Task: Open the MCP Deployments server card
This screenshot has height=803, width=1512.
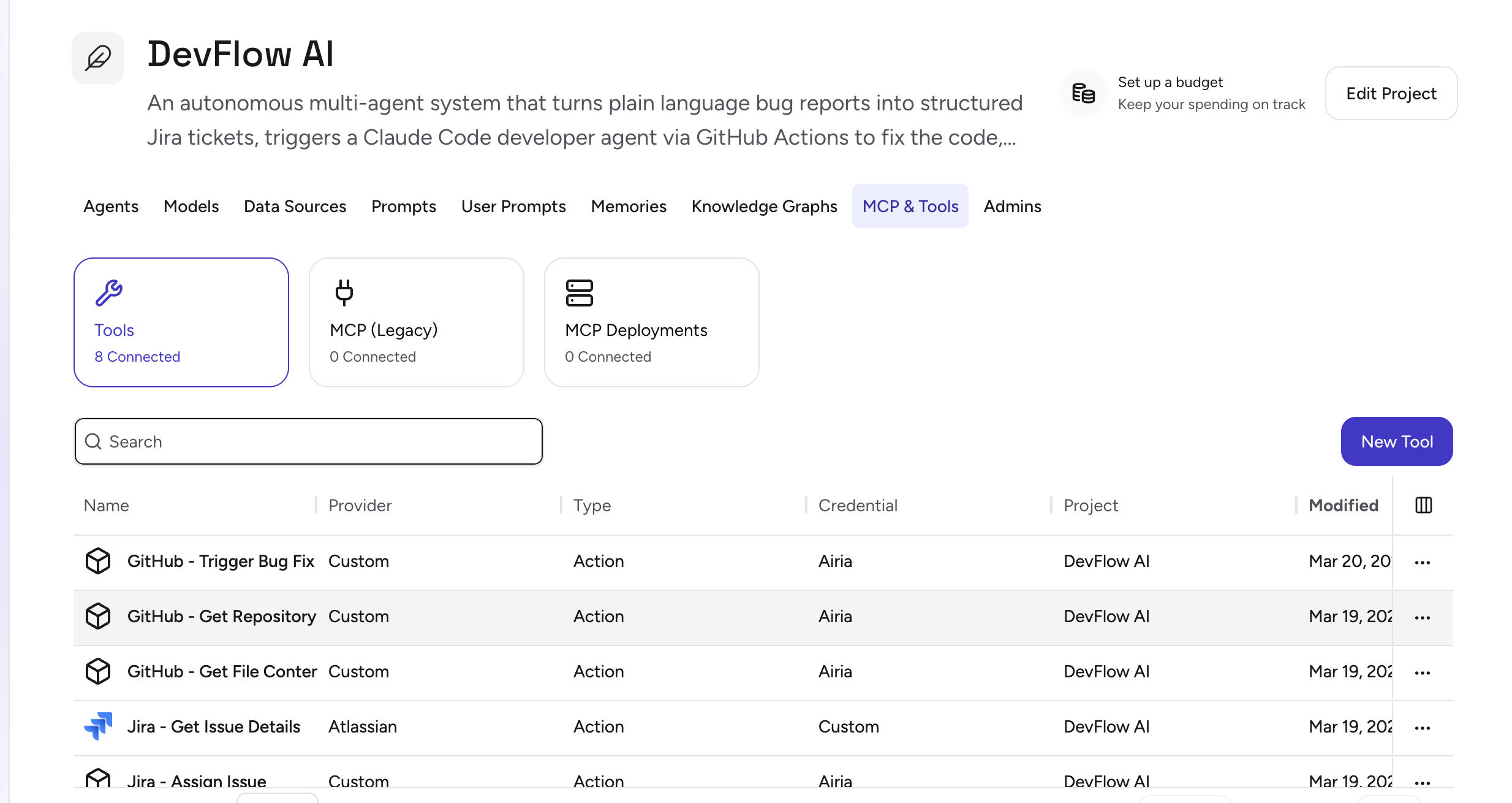Action: [651, 322]
